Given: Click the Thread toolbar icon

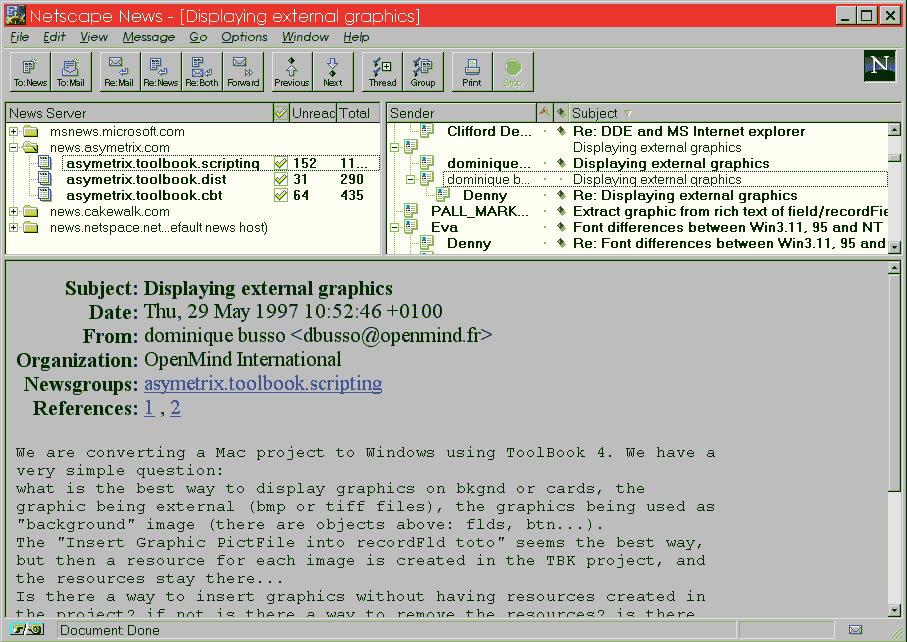Looking at the screenshot, I should (x=382, y=72).
